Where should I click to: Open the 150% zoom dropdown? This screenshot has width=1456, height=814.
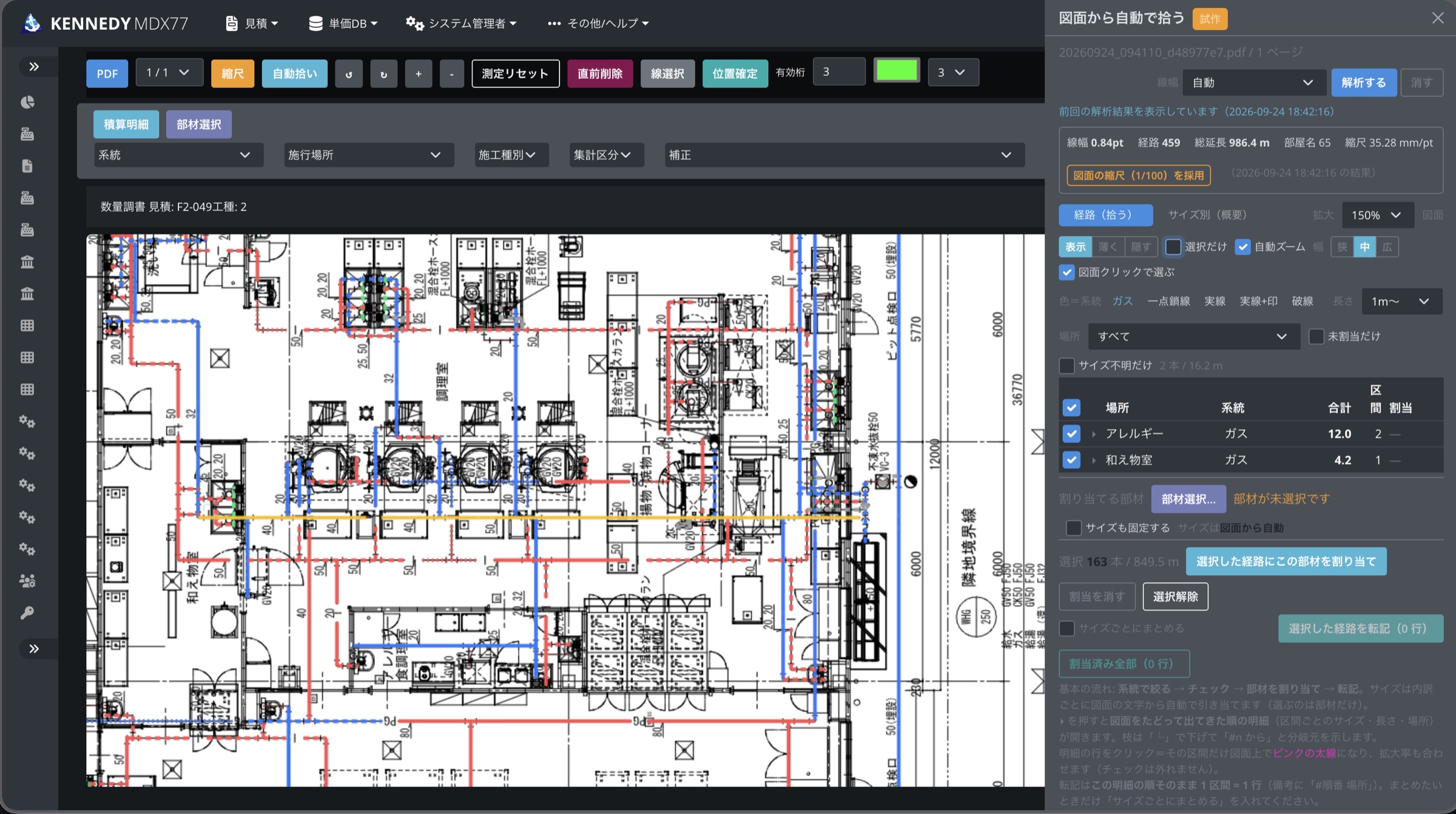tap(1378, 215)
